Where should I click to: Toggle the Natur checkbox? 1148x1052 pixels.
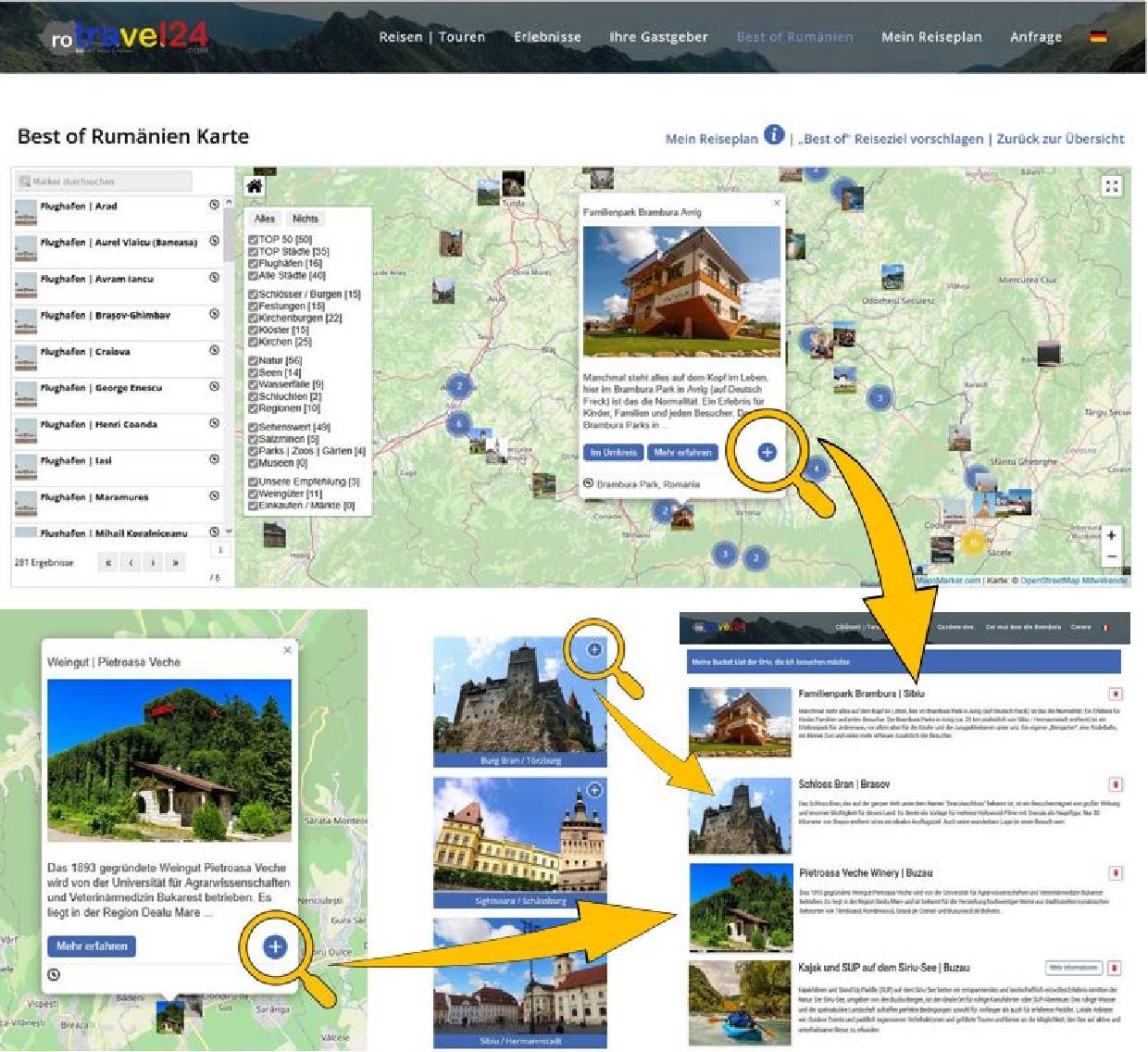click(253, 360)
